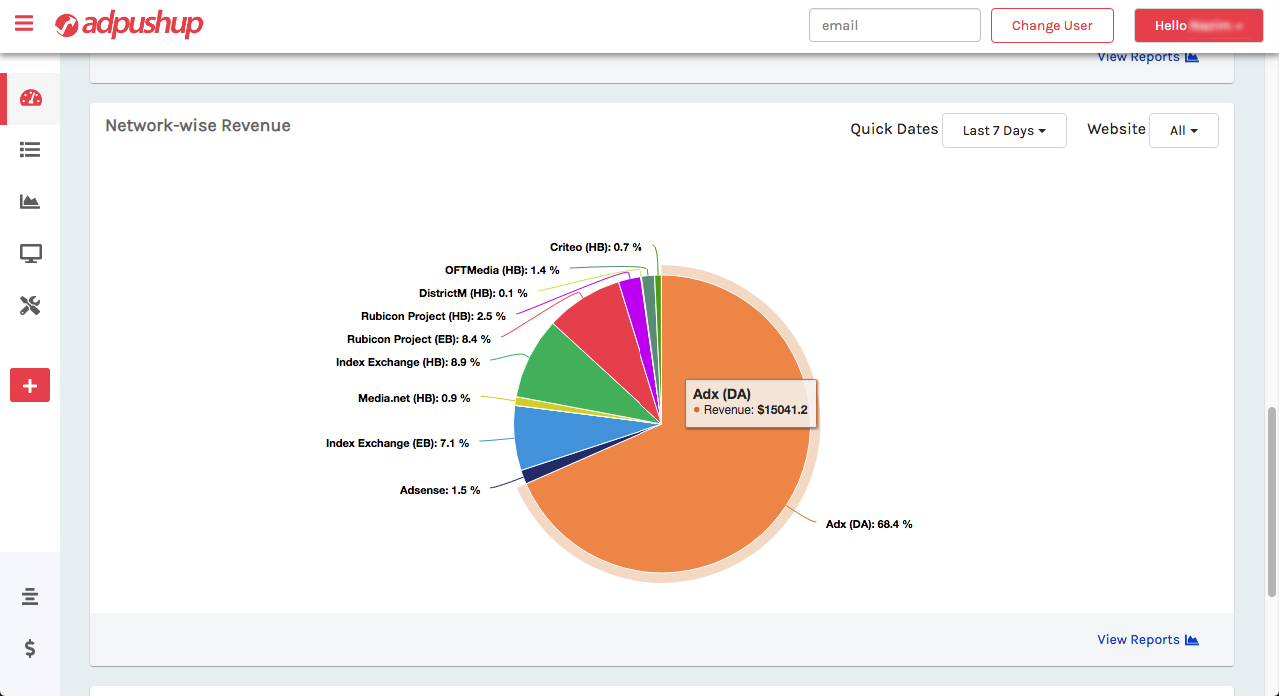This screenshot has width=1279, height=696.
Task: Expand the Hello user account menu
Action: [1198, 26]
